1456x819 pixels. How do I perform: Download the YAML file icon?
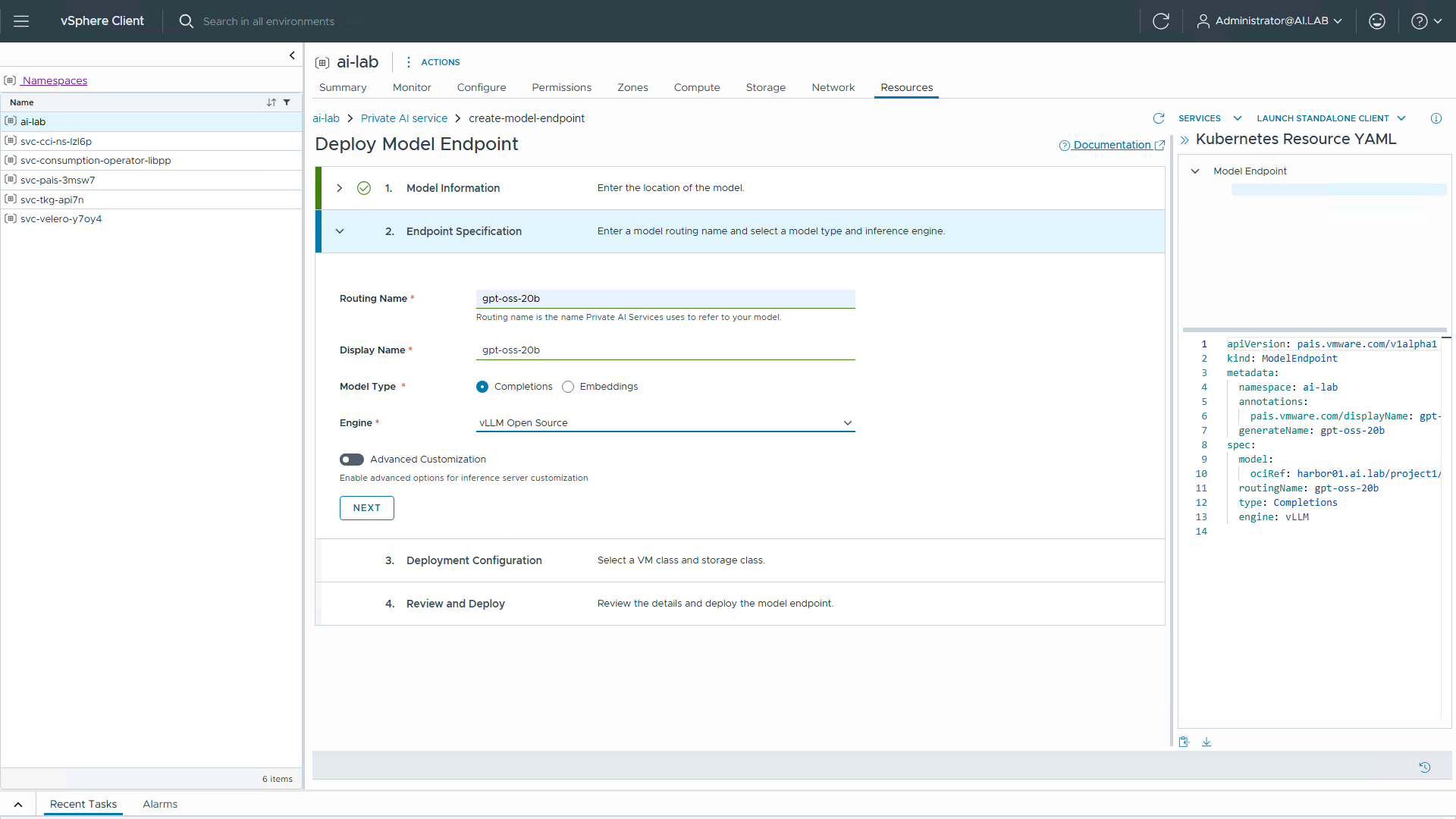[x=1207, y=742]
